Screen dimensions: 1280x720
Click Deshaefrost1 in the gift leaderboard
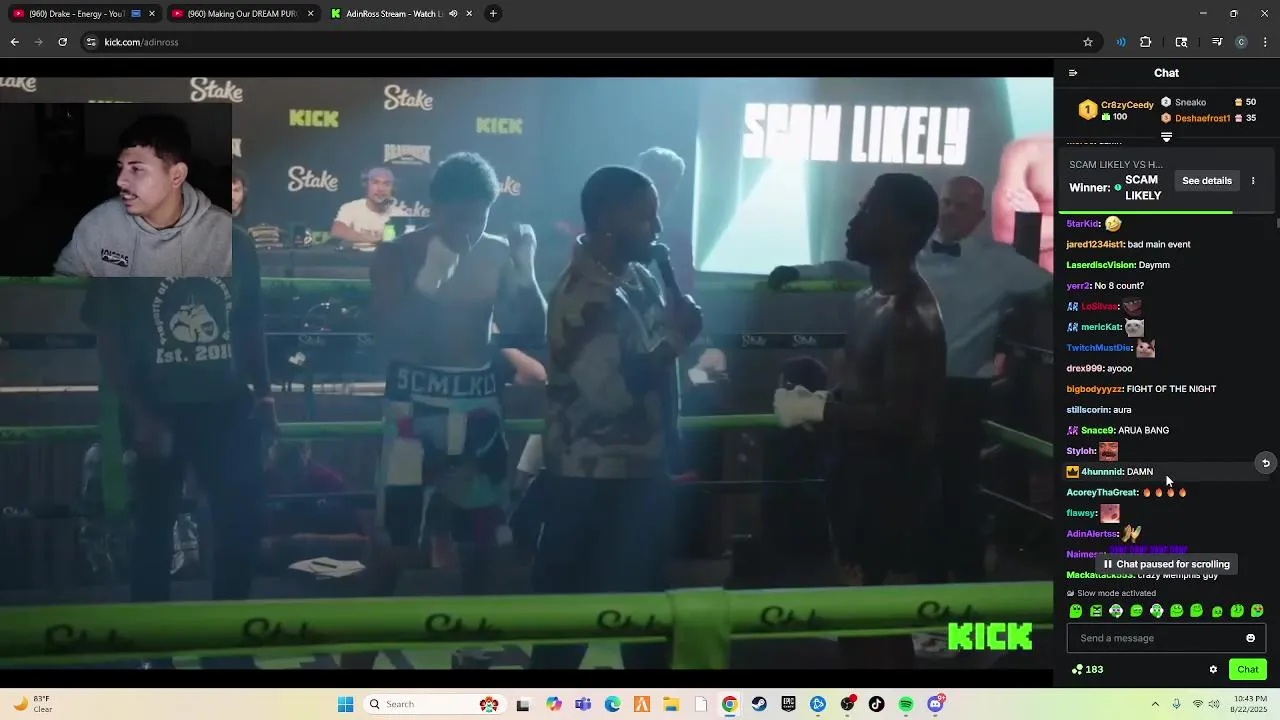coord(1202,118)
